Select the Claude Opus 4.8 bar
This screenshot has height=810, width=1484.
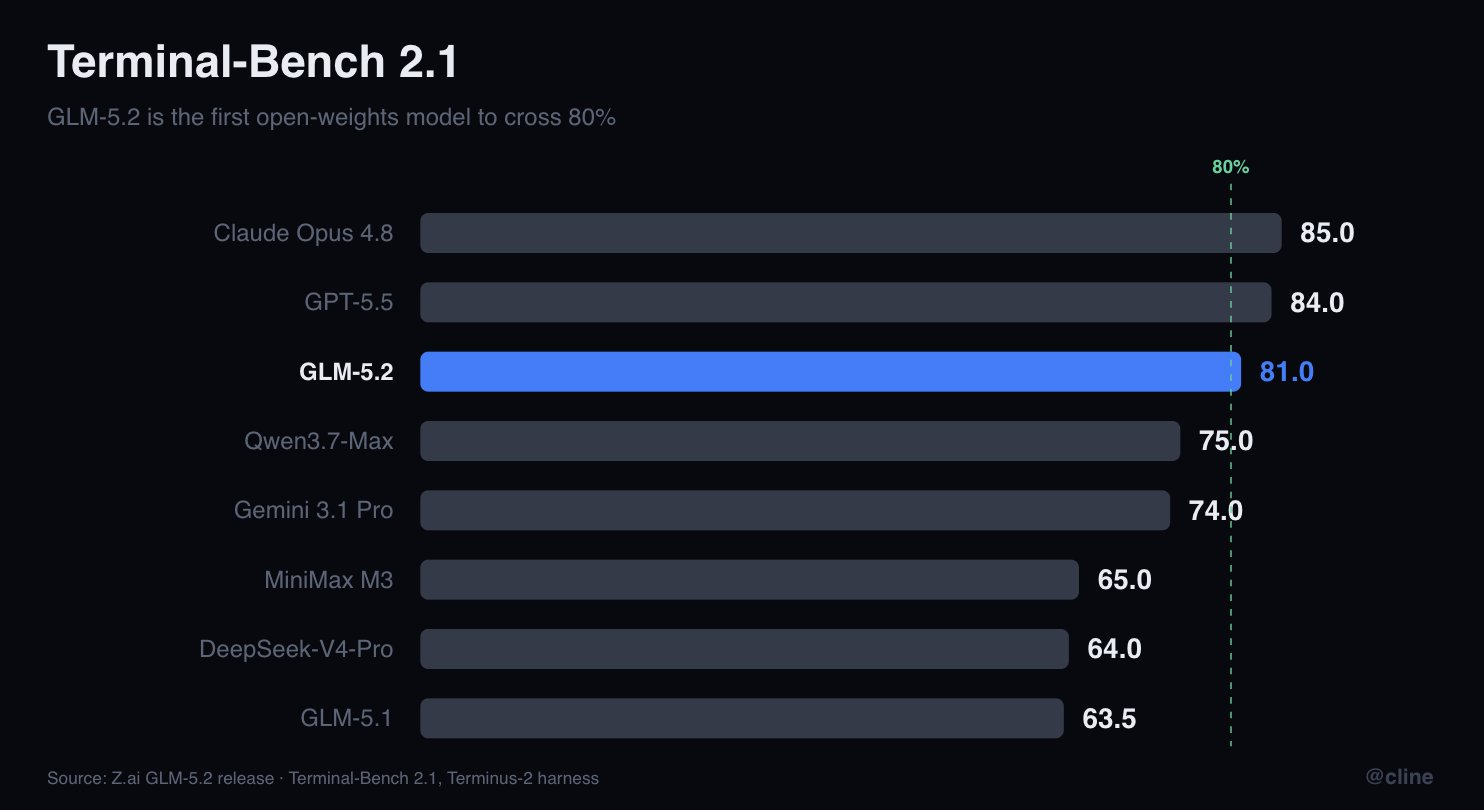click(850, 233)
